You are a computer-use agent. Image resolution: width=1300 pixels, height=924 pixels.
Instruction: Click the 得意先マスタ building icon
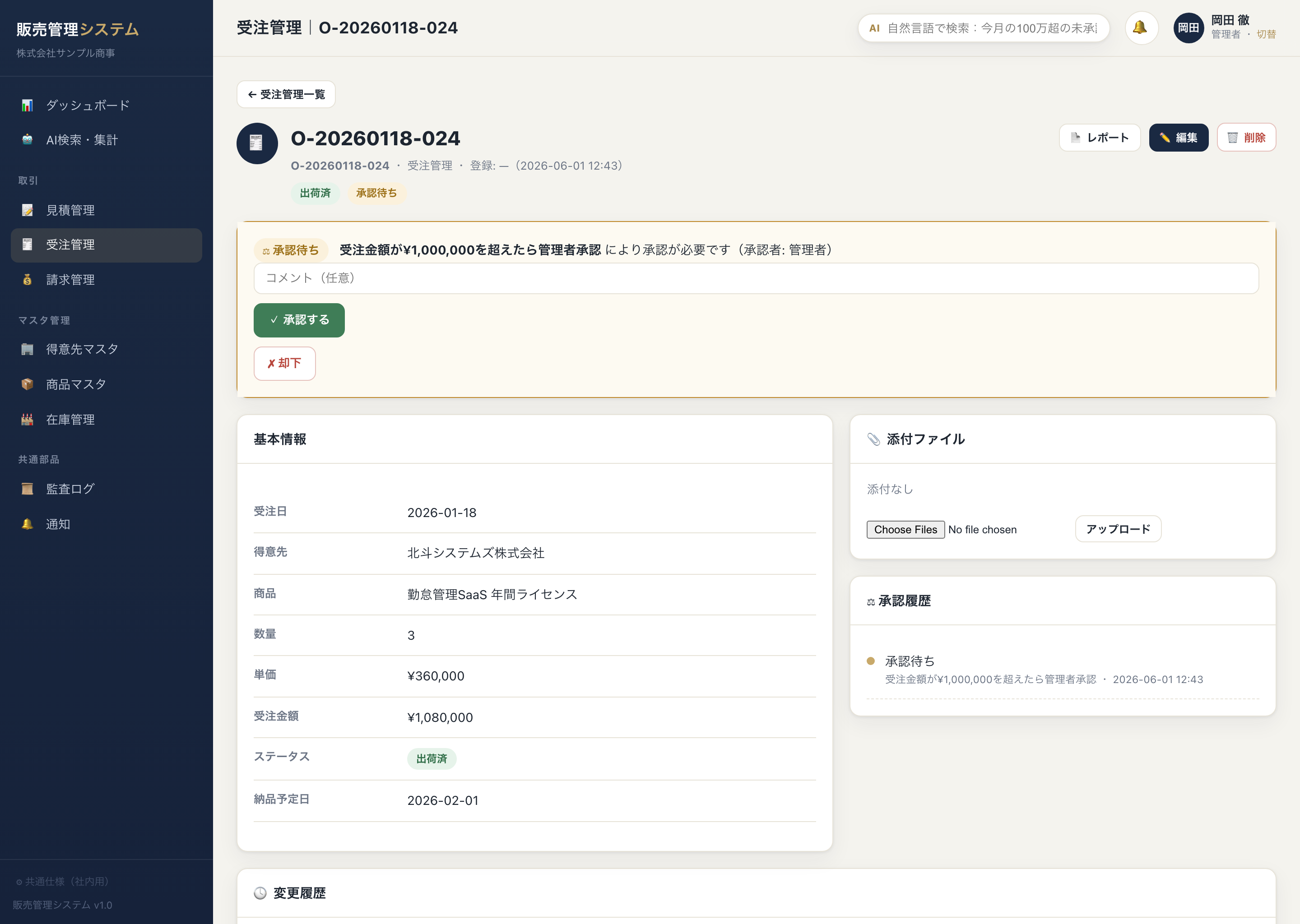click(28, 349)
